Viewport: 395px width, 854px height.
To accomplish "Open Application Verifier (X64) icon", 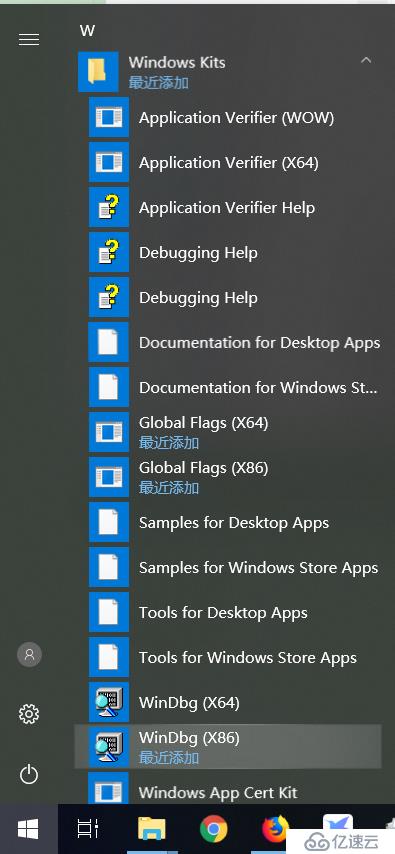I will 109,162.
